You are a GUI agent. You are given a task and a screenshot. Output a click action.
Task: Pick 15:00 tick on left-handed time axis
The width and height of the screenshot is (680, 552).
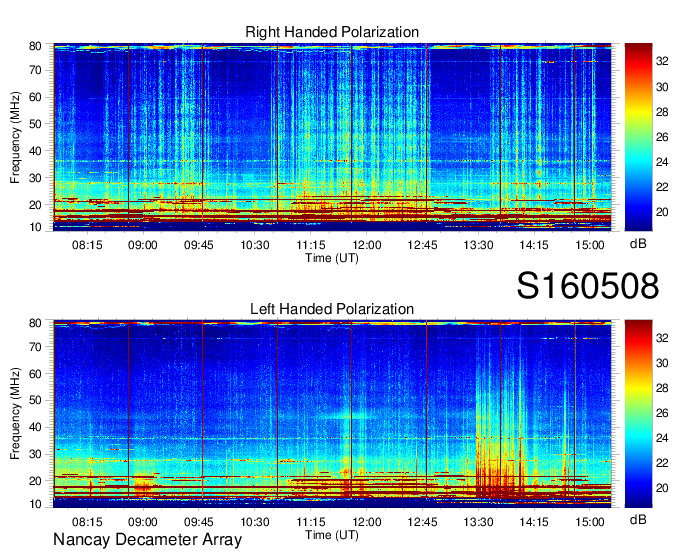(x=590, y=522)
